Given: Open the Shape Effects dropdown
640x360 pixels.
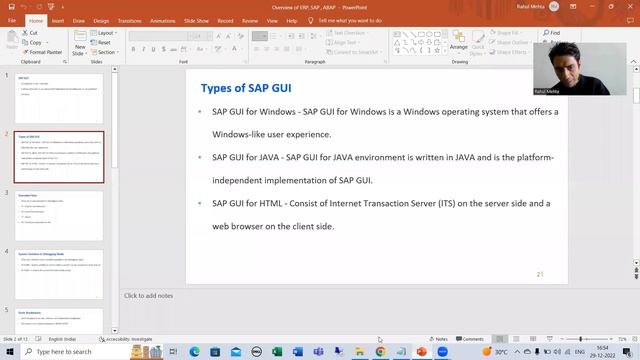Looking at the screenshot, I should coord(510,52).
